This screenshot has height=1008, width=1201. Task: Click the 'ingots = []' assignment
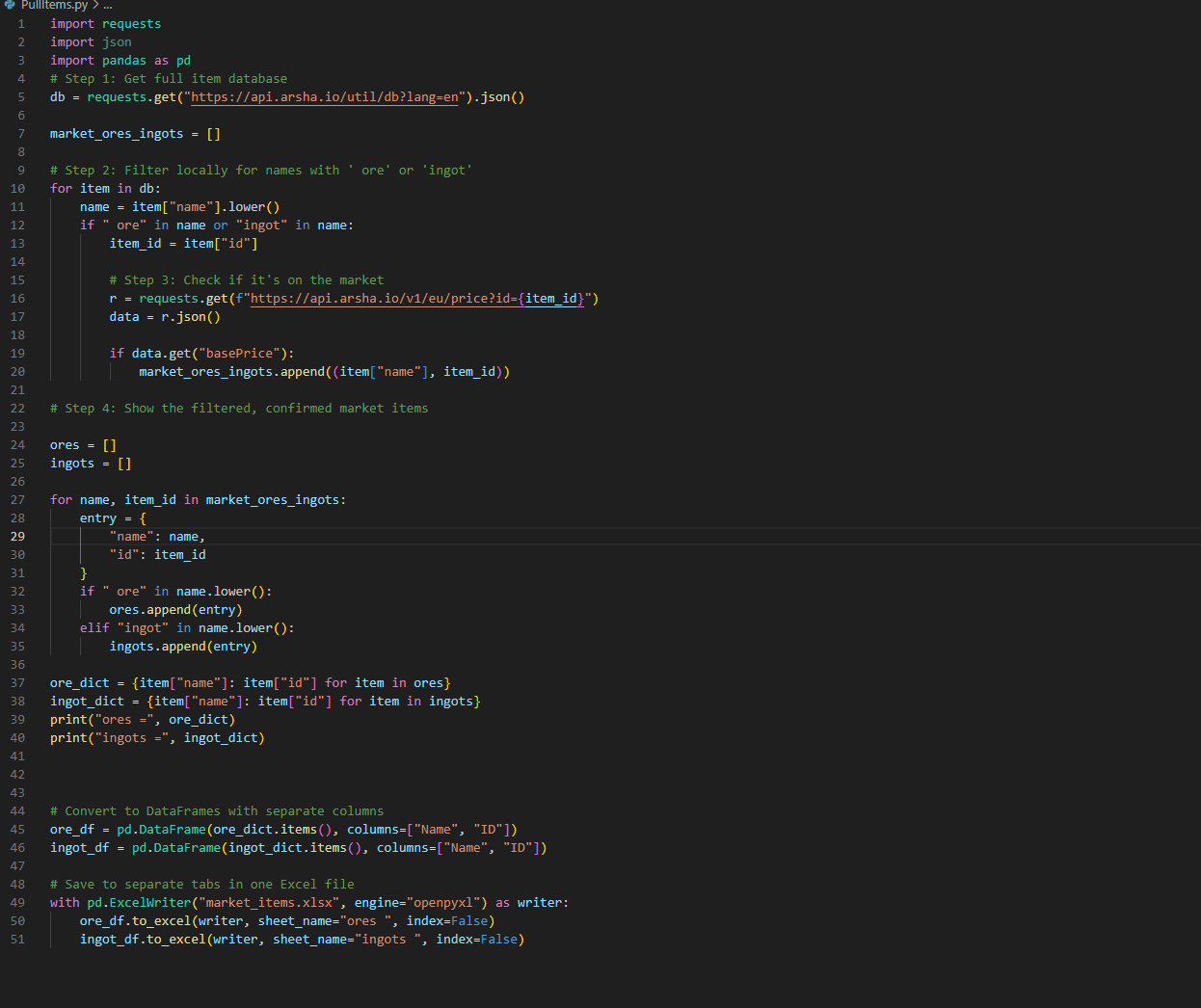tap(91, 464)
